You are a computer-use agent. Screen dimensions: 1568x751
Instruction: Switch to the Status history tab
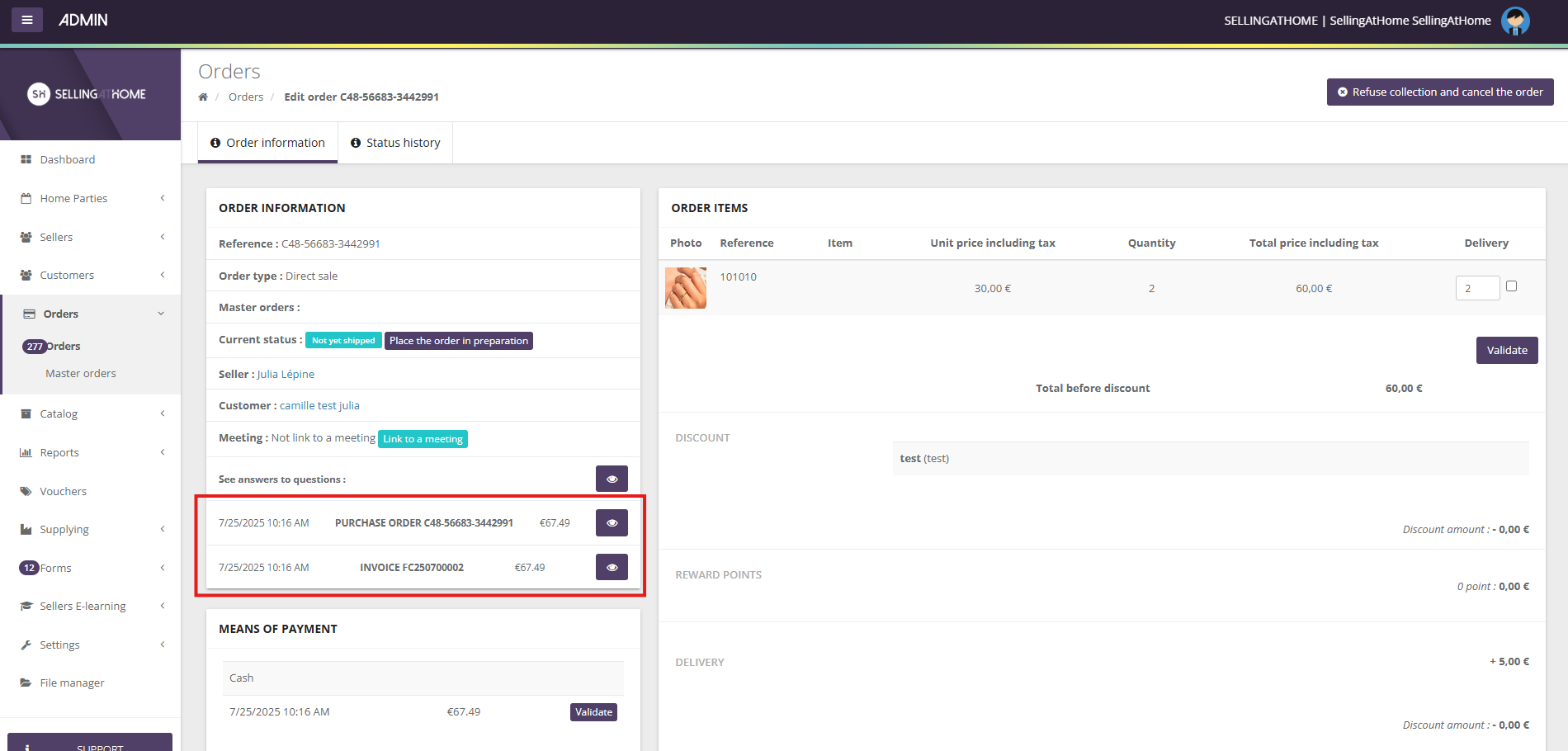(395, 143)
